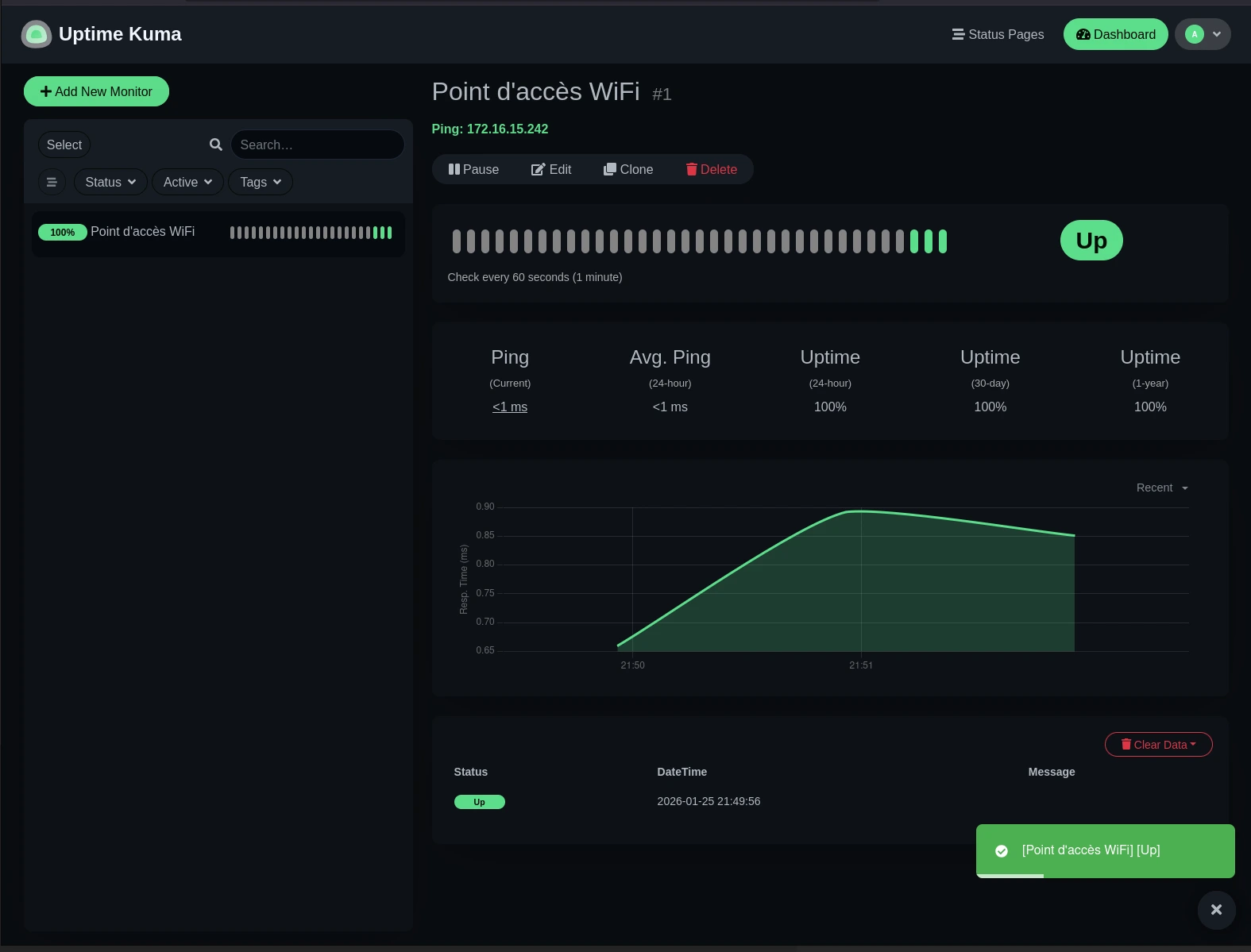Click Add New Monitor button
This screenshot has width=1251, height=952.
pos(96,91)
